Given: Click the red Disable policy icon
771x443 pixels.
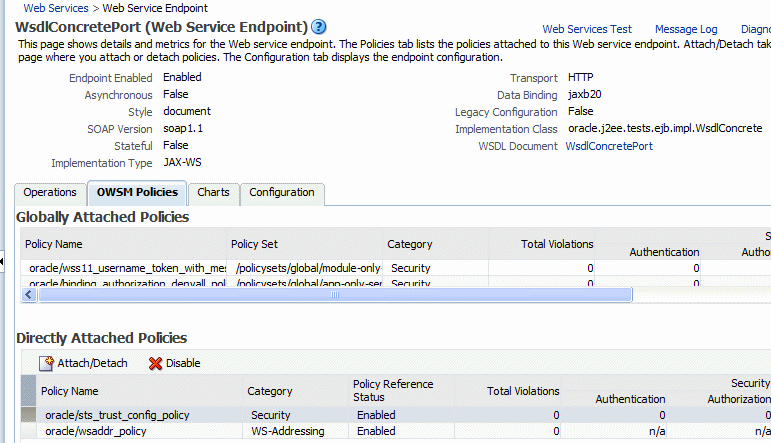Looking at the screenshot, I should [x=155, y=363].
